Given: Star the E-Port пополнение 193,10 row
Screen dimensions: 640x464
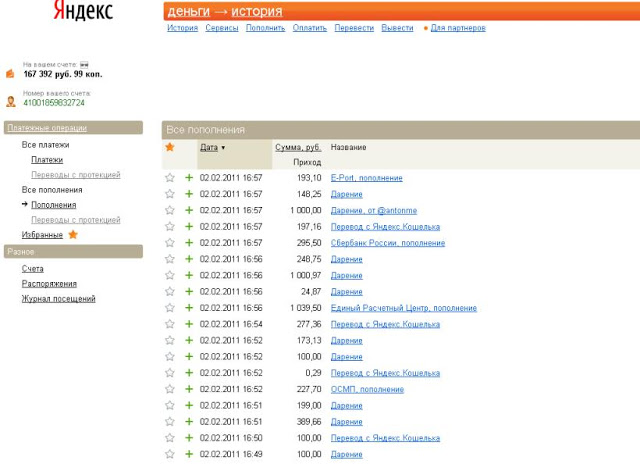Looking at the screenshot, I should [170, 178].
